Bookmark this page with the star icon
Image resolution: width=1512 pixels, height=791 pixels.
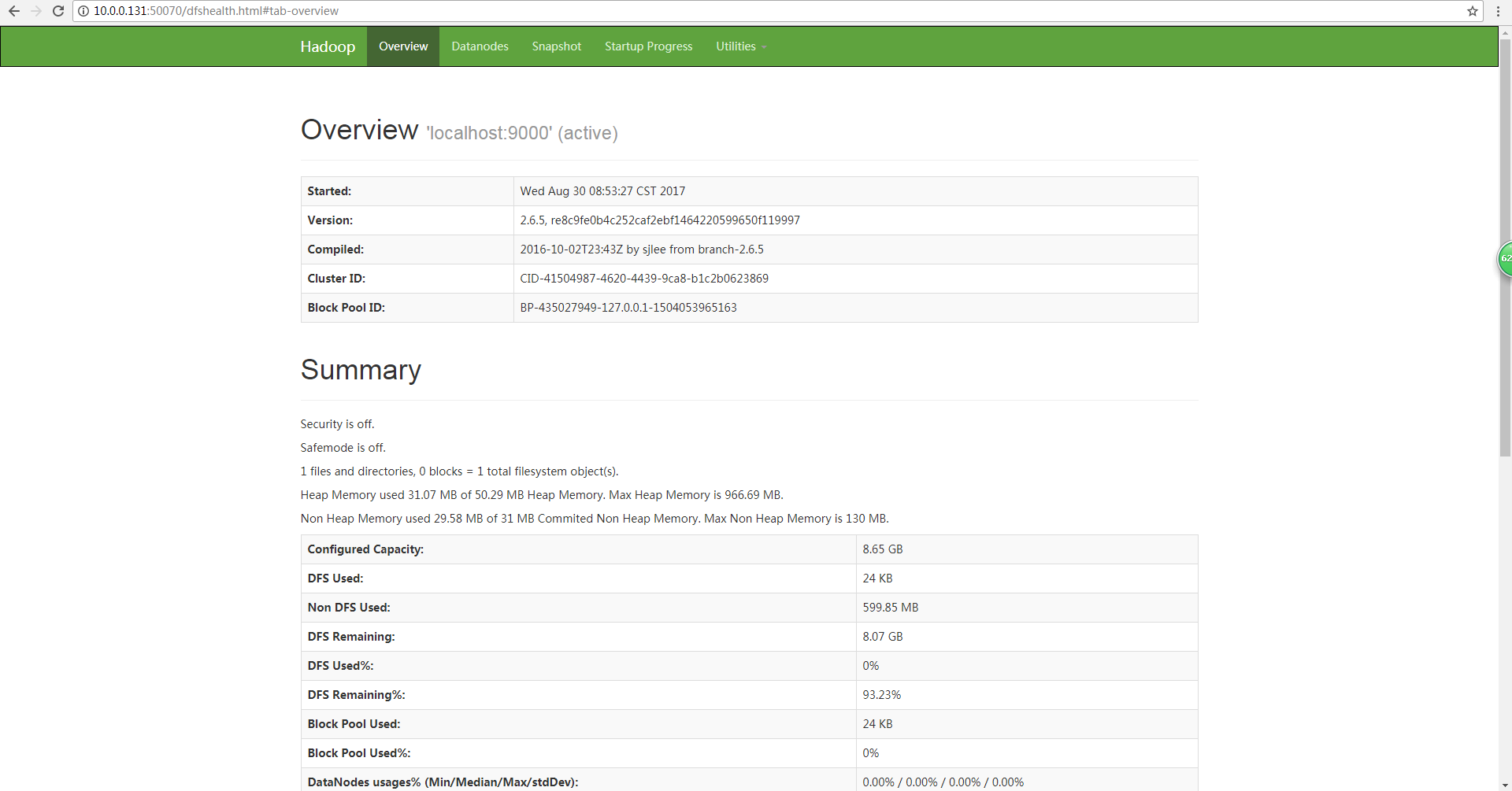[1473, 11]
